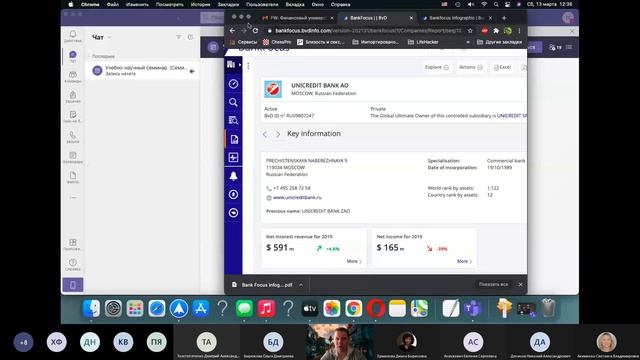Expand the Чат header dropdown in Teams

pyautogui.click(x=109, y=38)
